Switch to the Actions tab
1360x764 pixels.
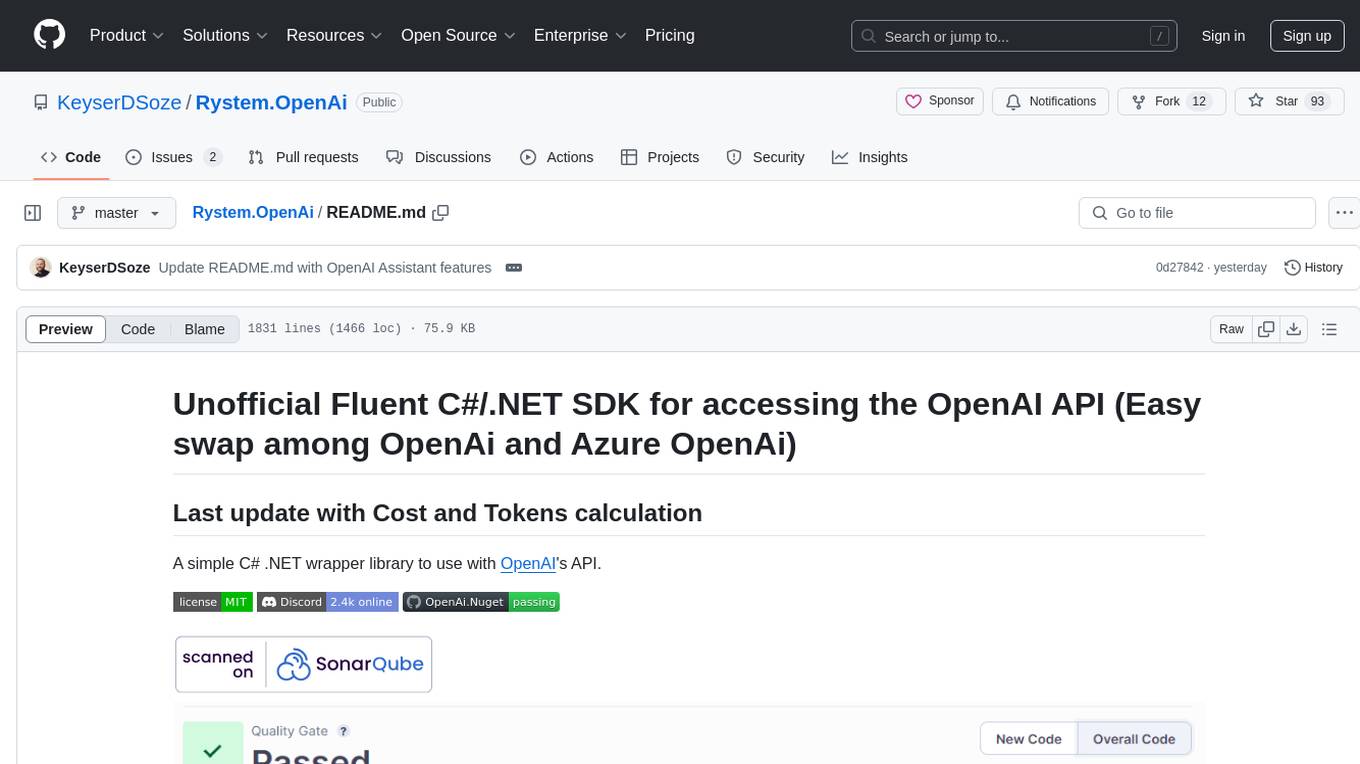pos(557,157)
